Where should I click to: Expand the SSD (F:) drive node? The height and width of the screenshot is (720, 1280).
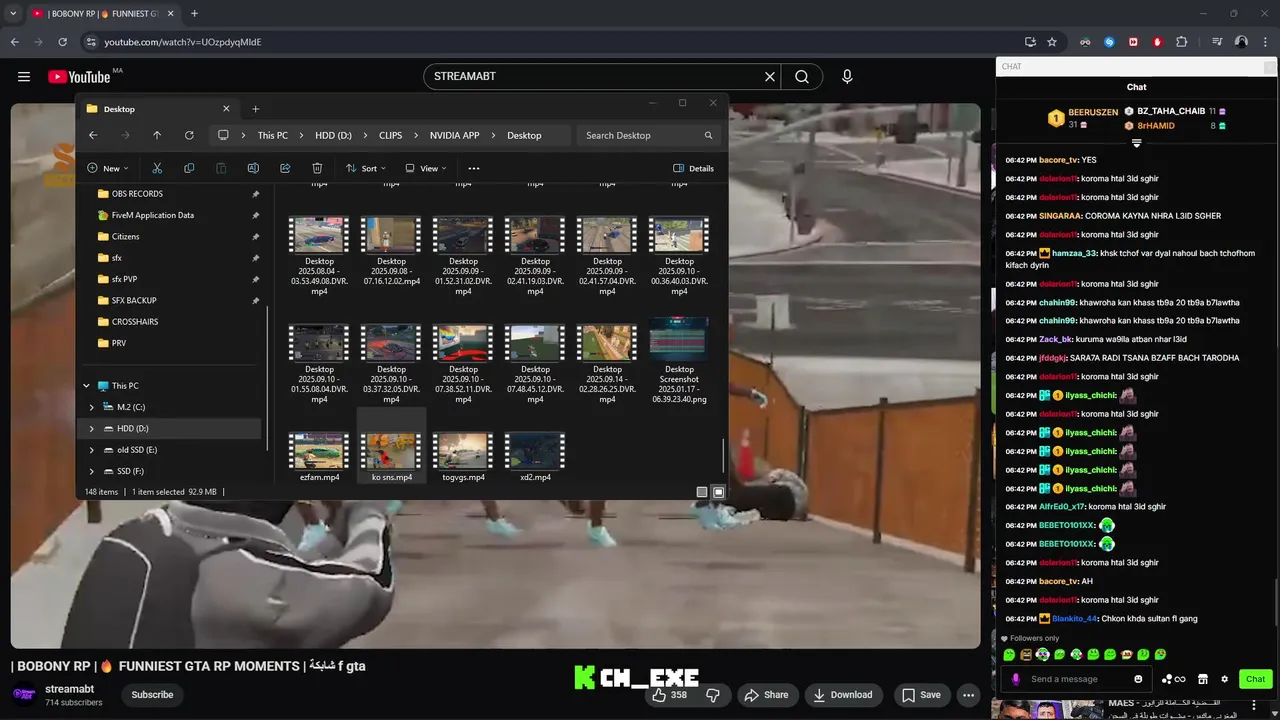[92, 471]
